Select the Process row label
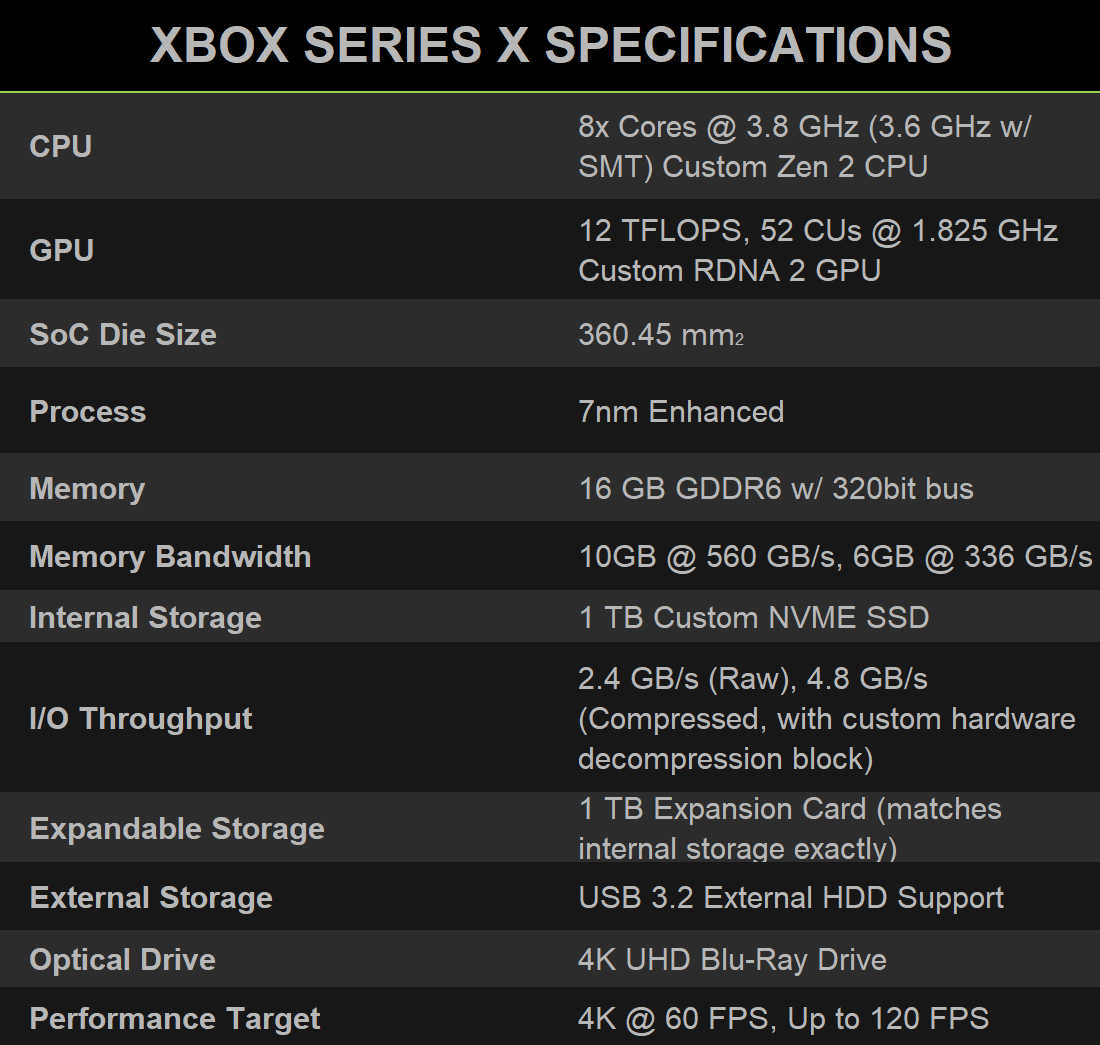 pos(88,411)
